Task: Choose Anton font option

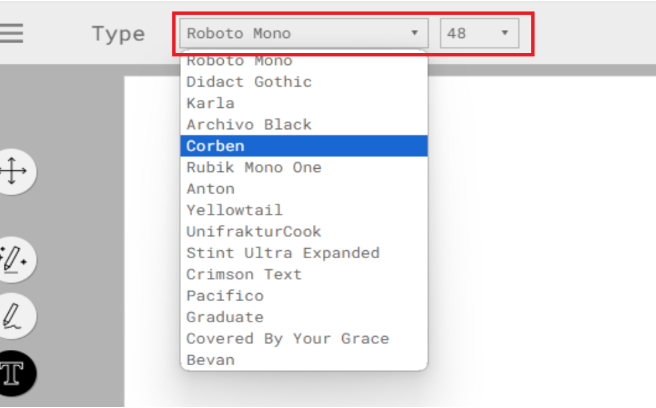Action: (x=210, y=188)
